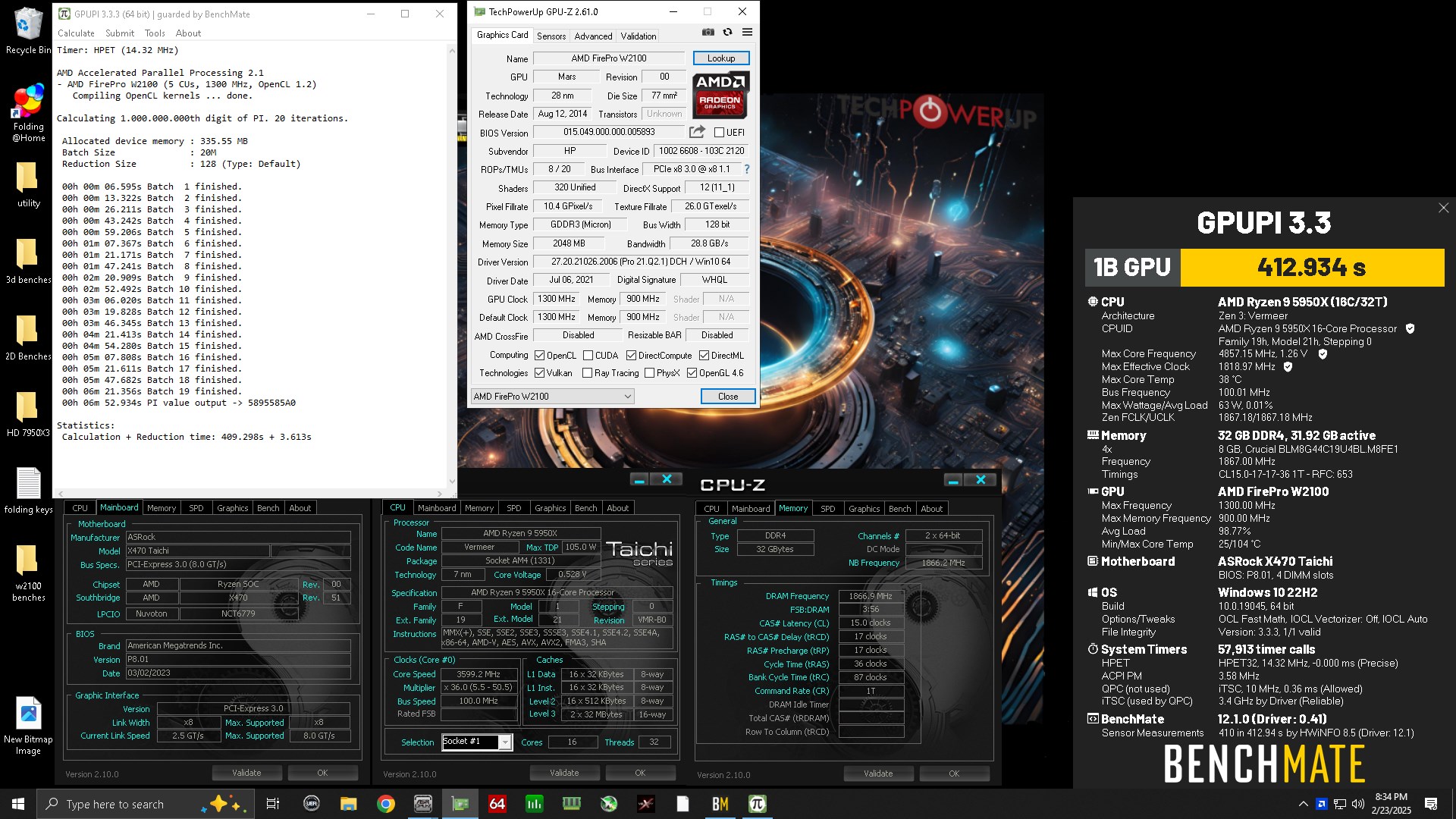This screenshot has width=1456, height=819.
Task: Open the folding keys text file
Action: (28, 491)
